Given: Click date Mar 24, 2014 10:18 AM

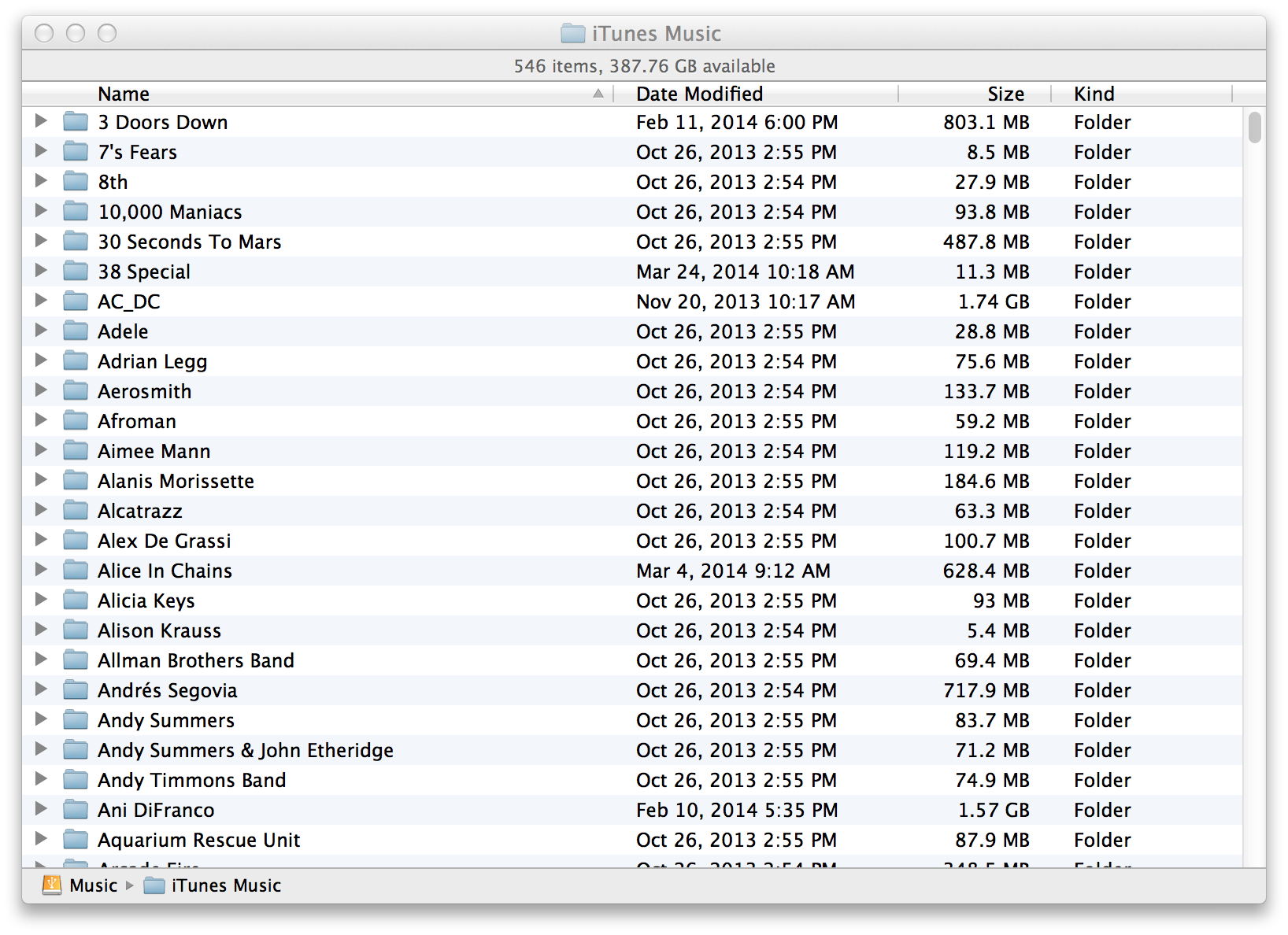Looking at the screenshot, I should (x=746, y=272).
